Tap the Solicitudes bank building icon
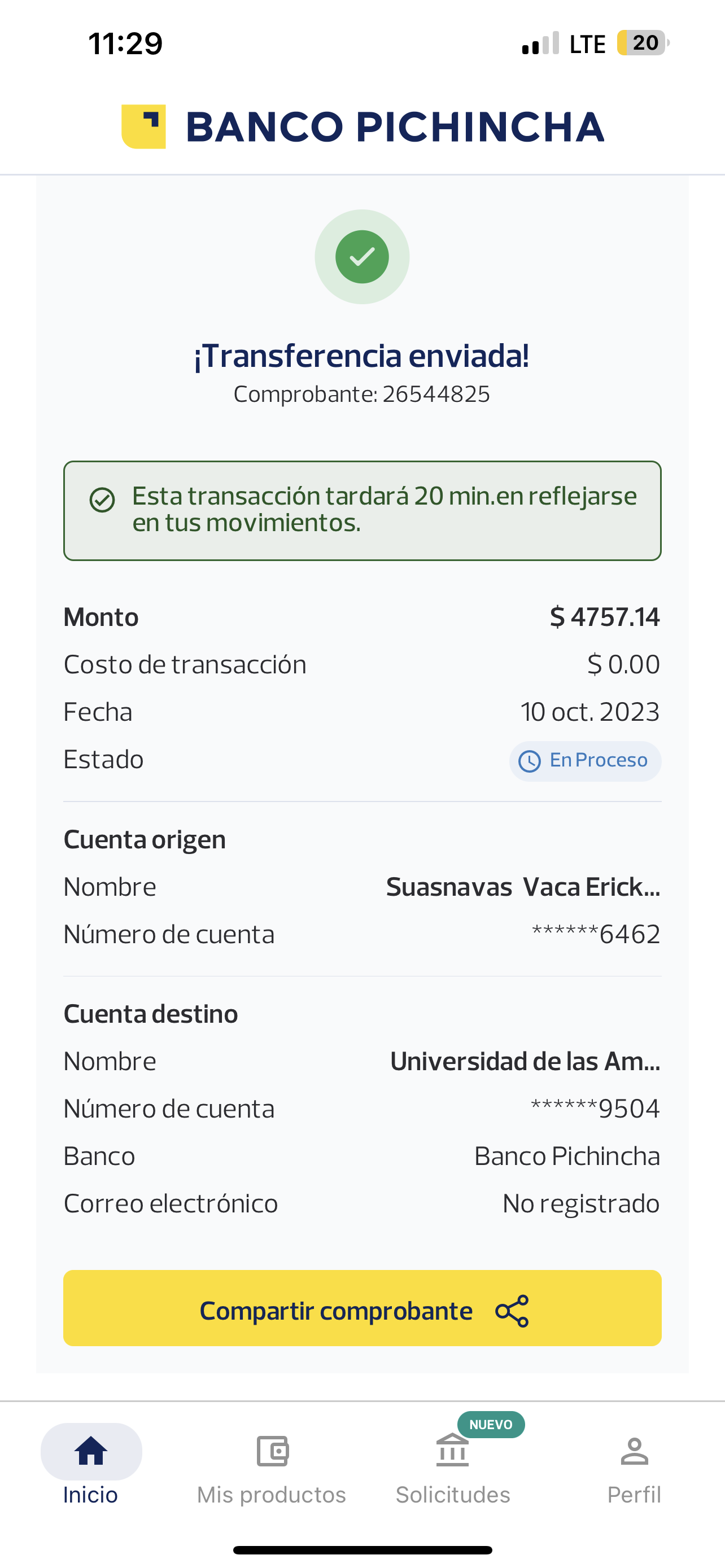 (452, 1451)
